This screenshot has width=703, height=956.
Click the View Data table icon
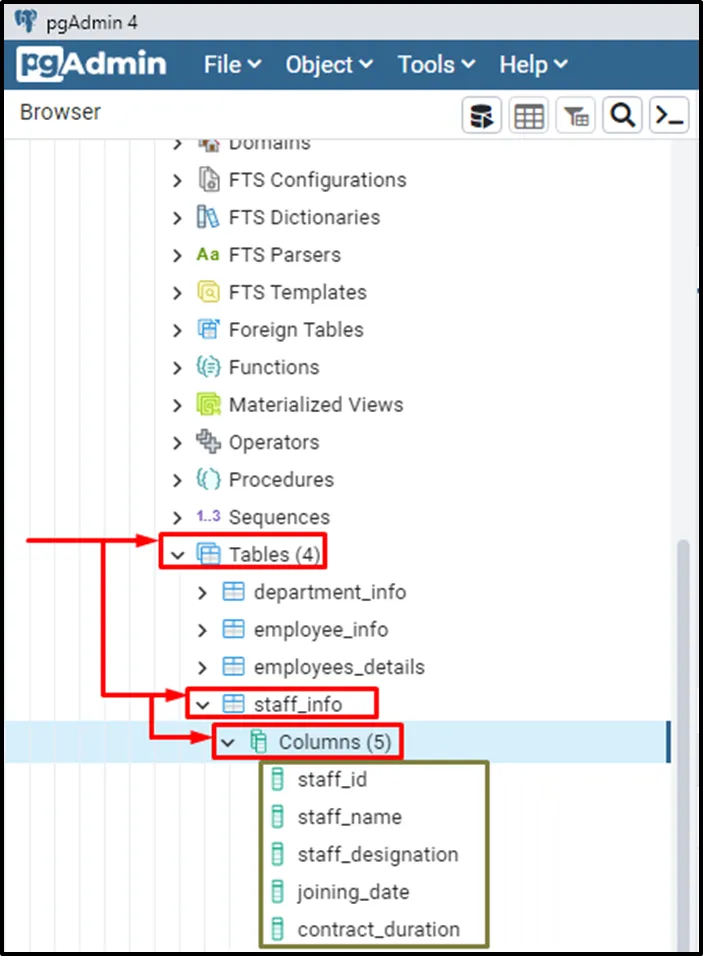[x=528, y=116]
